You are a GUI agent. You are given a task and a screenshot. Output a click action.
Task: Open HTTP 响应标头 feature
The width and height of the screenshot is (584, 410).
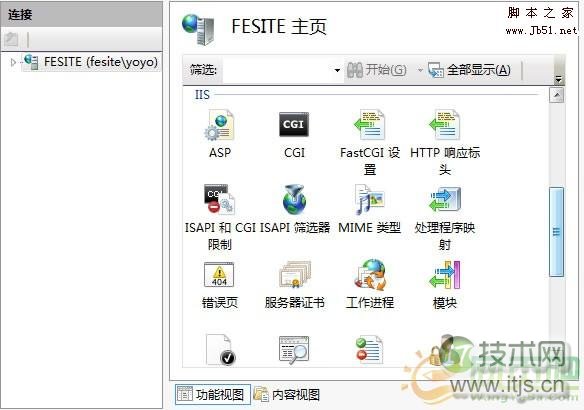tap(444, 125)
